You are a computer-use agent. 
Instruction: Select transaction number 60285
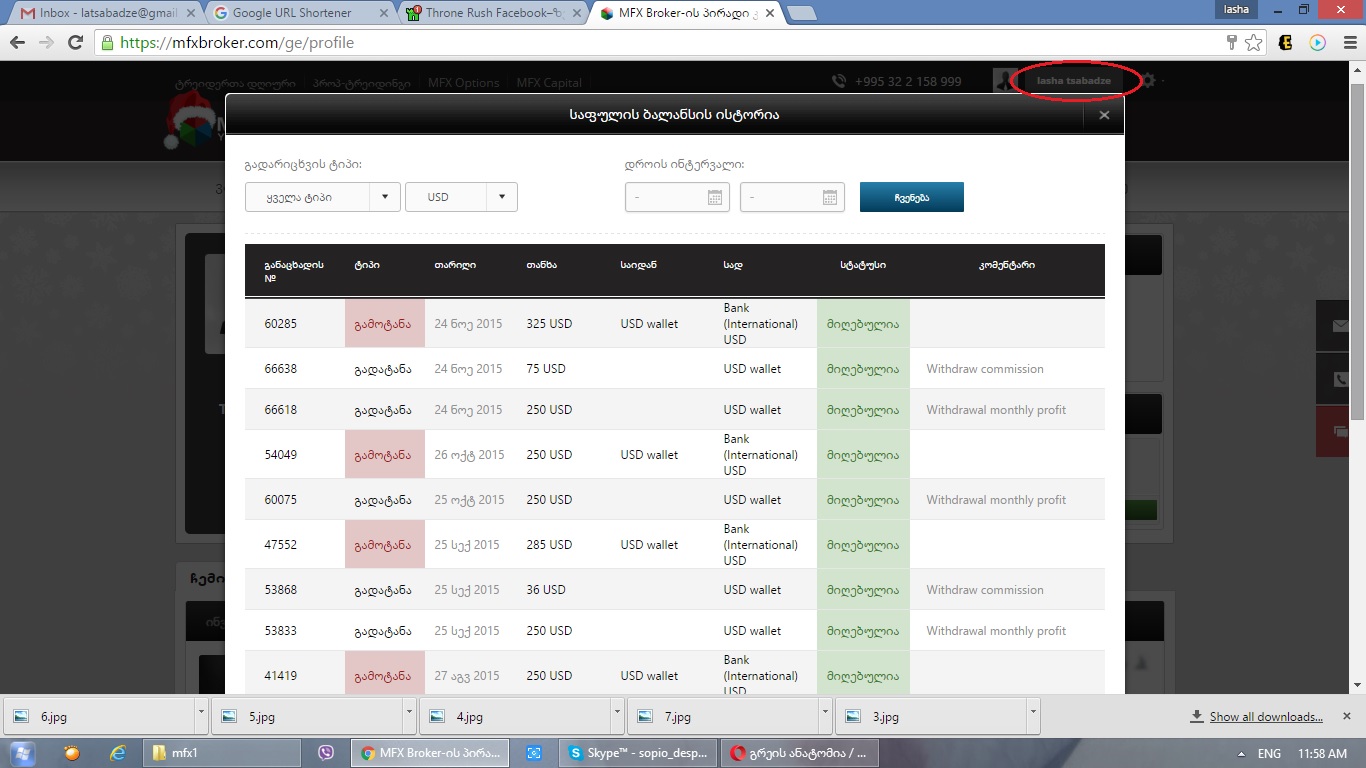(x=281, y=324)
